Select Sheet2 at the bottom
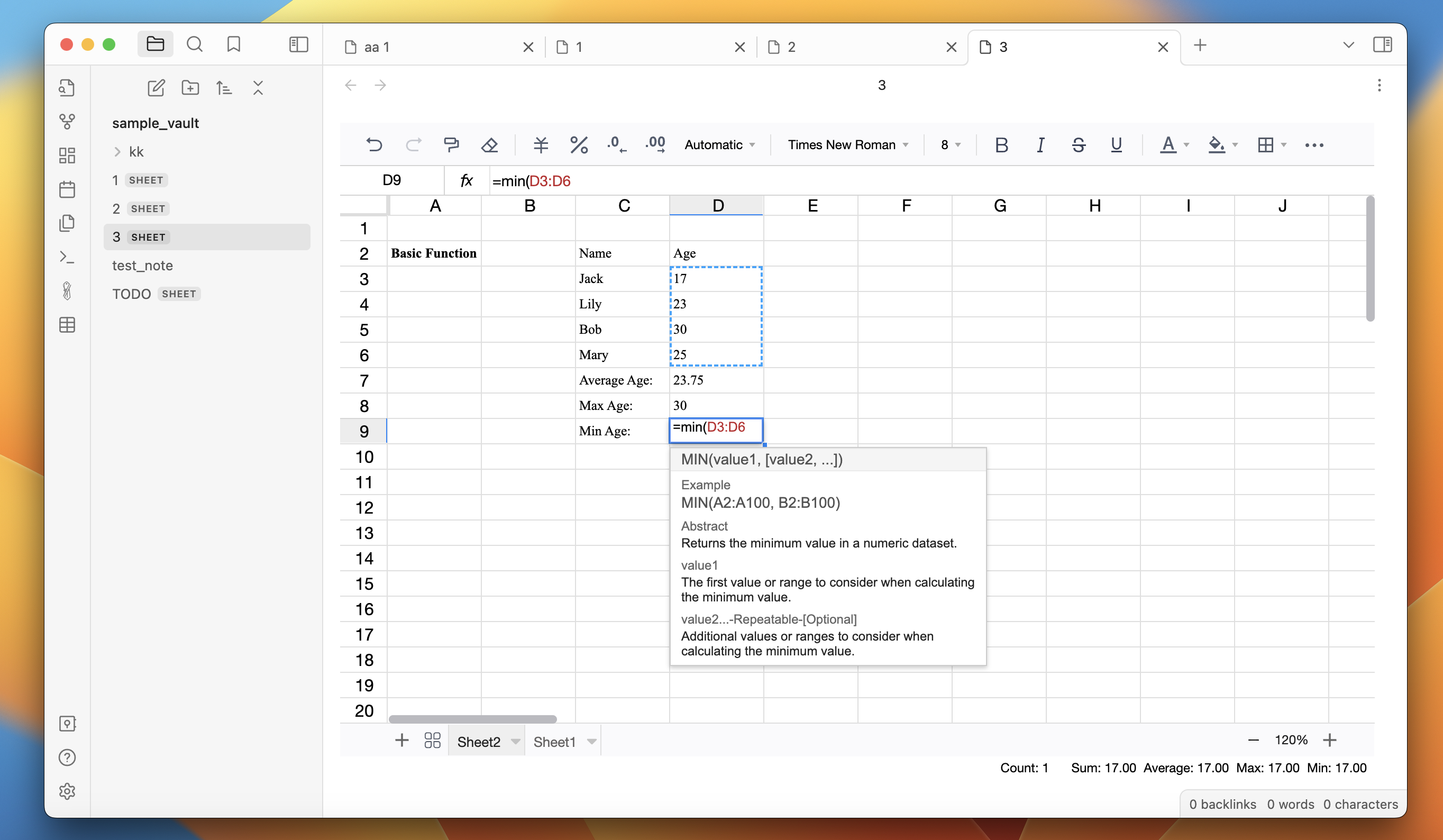This screenshot has width=1443, height=840. click(477, 741)
